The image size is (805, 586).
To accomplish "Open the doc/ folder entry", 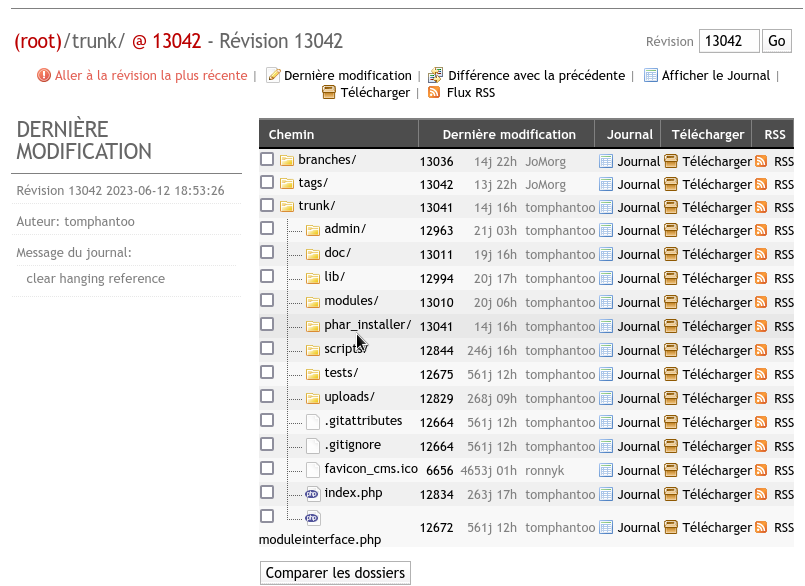I will (x=338, y=253).
